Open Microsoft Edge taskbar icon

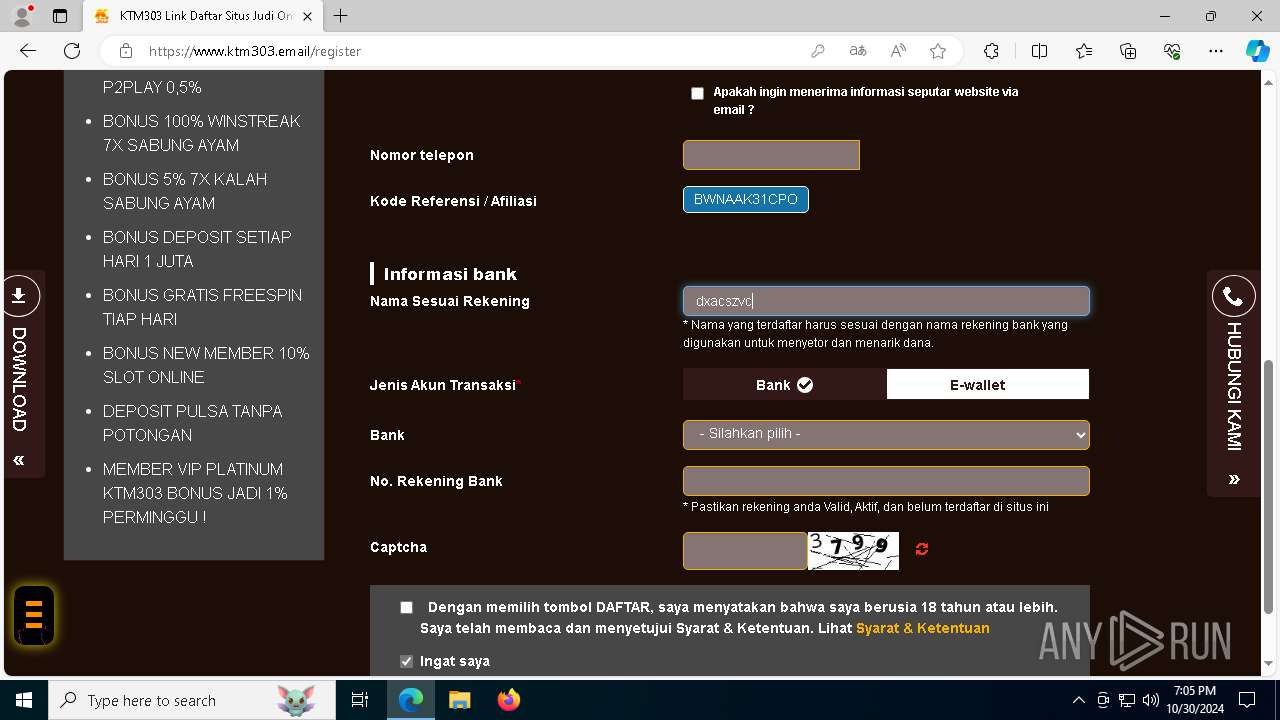[x=411, y=700]
